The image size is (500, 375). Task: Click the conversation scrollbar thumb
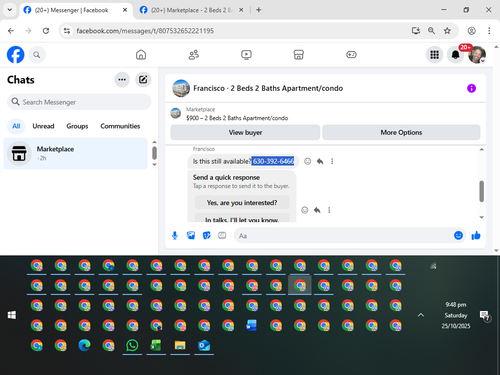pyautogui.click(x=482, y=191)
